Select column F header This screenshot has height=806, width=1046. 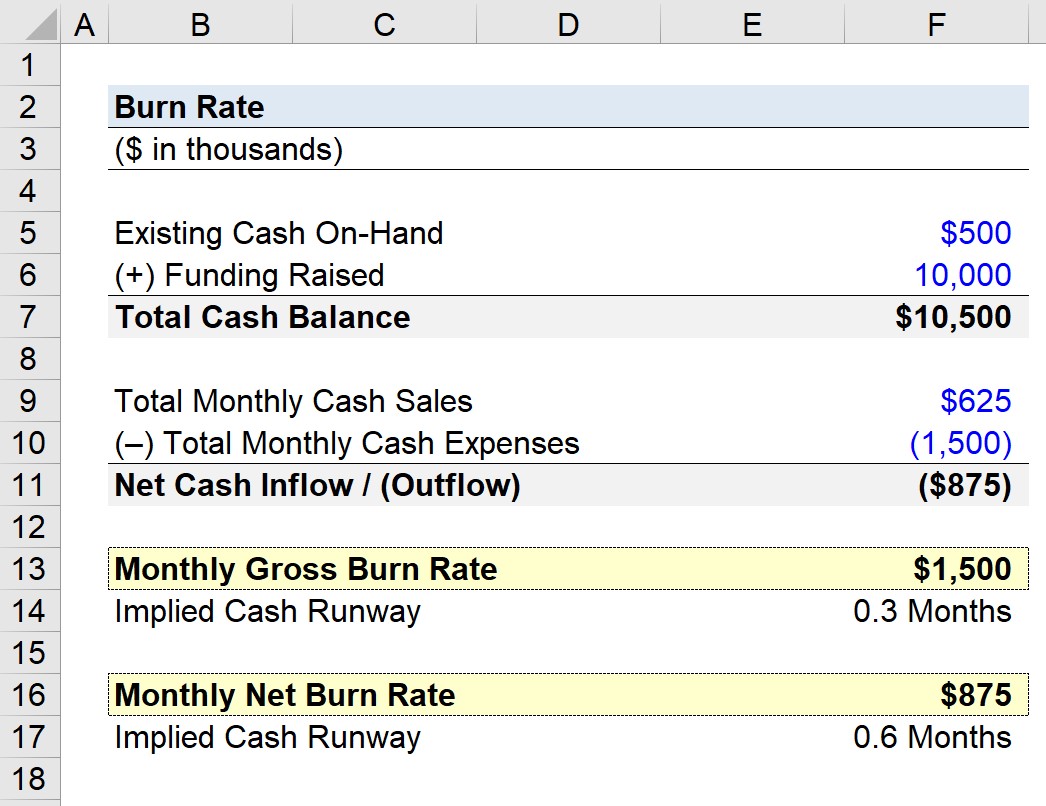tap(936, 24)
